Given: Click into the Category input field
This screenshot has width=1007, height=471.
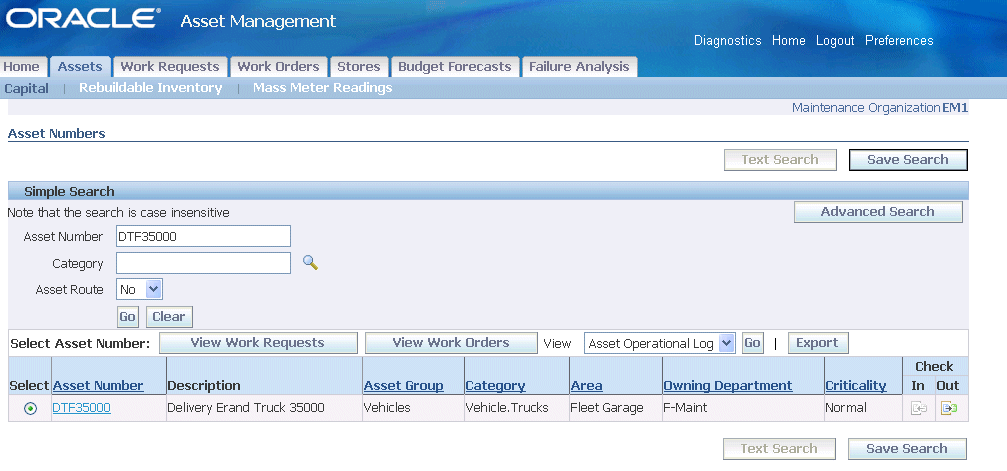Looking at the screenshot, I should tap(203, 263).
